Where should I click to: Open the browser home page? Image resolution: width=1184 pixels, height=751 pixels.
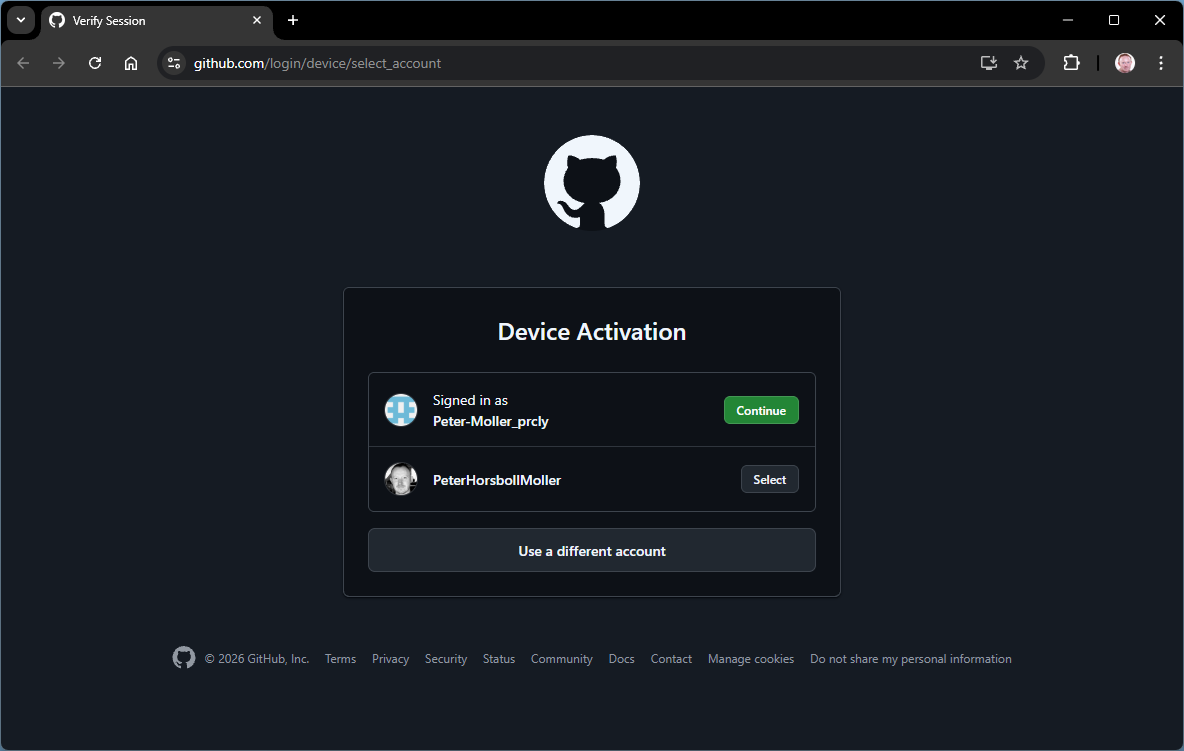point(131,63)
